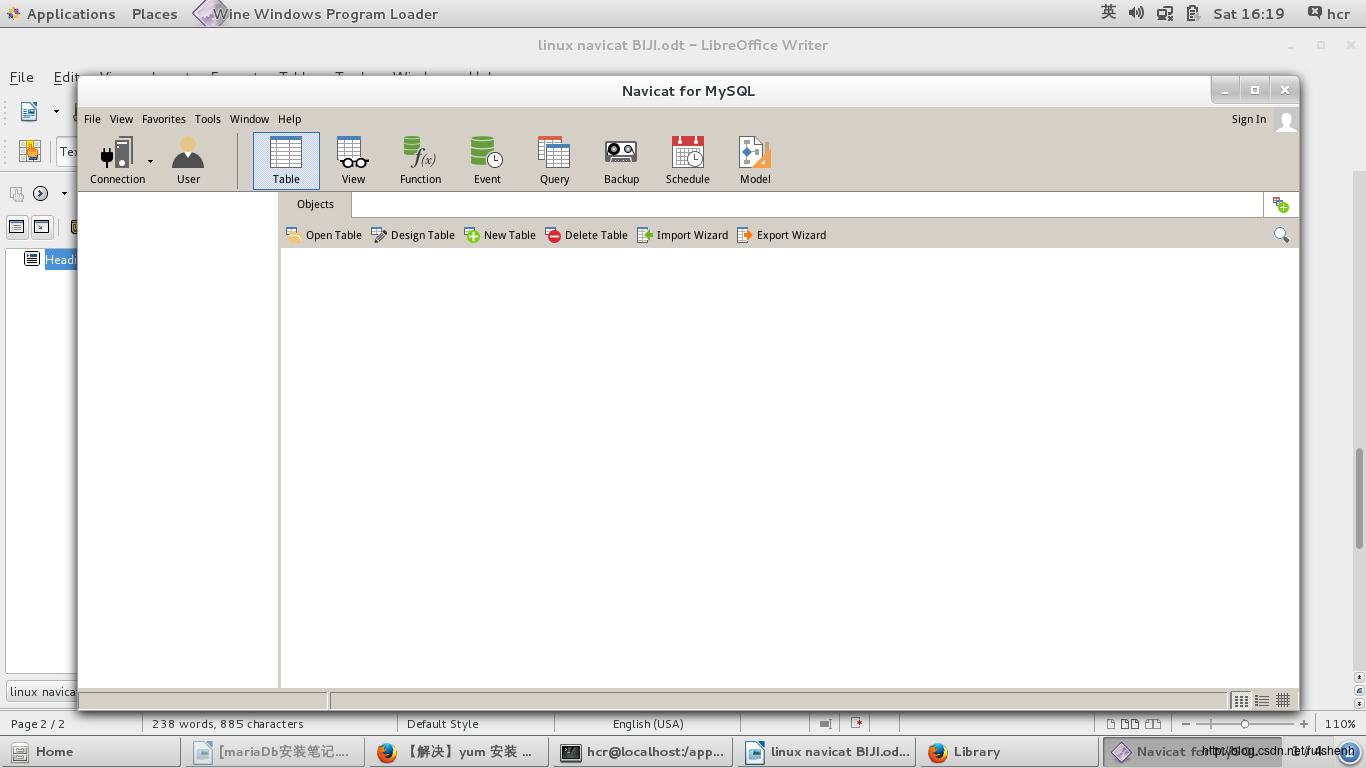Switch to the Objects tab
Viewport: 1366px width, 768px height.
pyautogui.click(x=315, y=204)
